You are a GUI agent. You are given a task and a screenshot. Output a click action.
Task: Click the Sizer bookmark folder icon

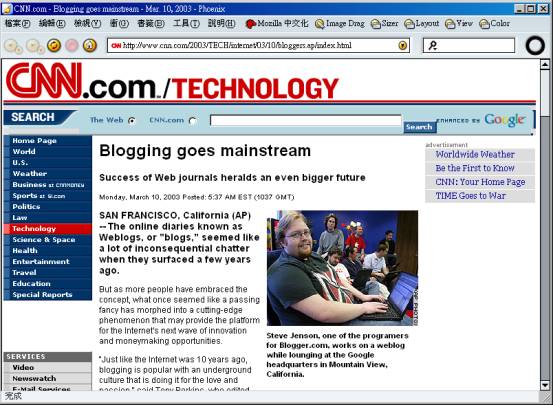click(376, 24)
